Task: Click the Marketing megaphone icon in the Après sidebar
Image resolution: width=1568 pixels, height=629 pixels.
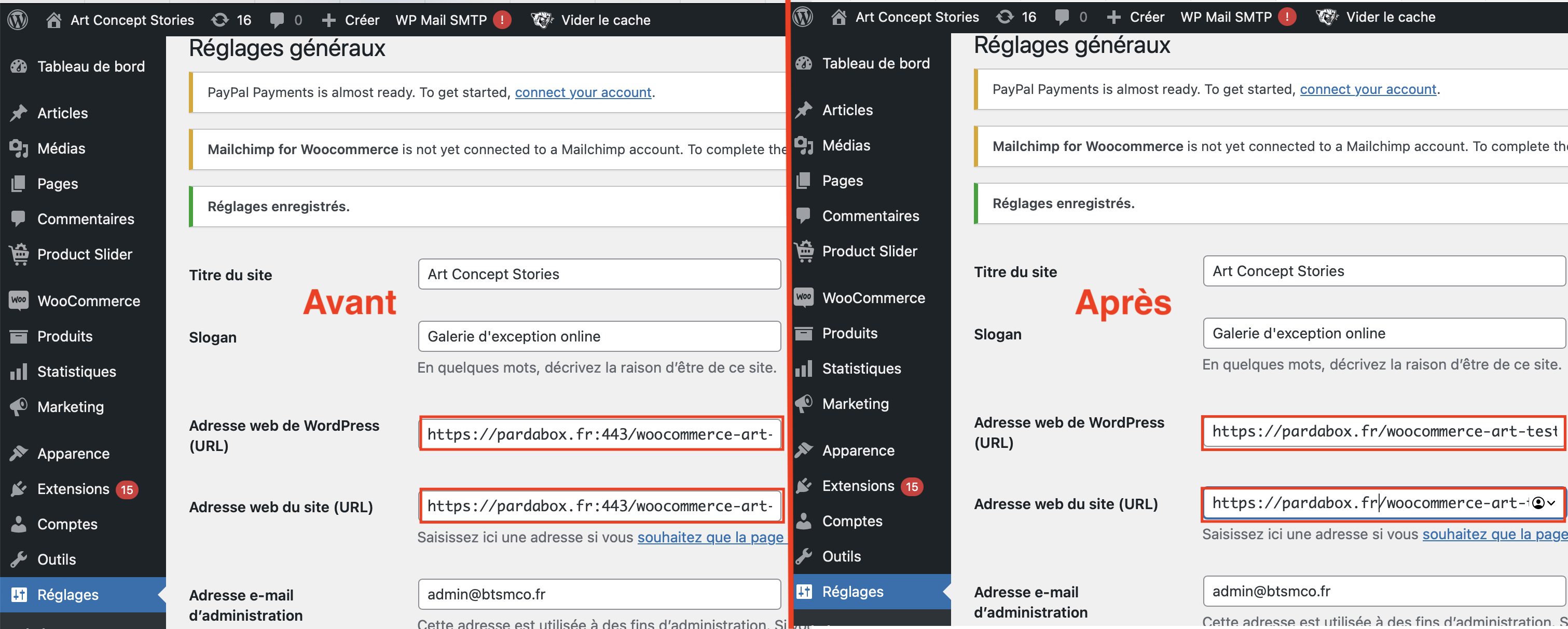Action: tap(804, 403)
